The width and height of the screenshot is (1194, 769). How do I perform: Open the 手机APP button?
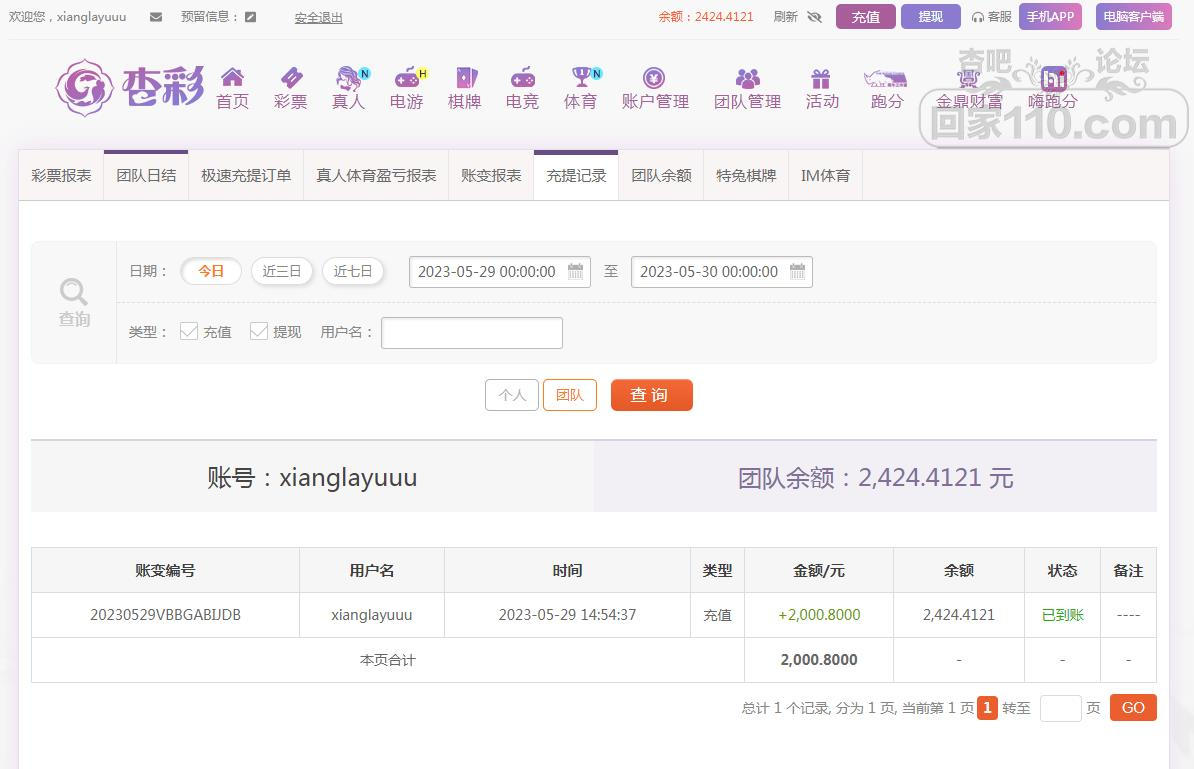tap(1050, 17)
